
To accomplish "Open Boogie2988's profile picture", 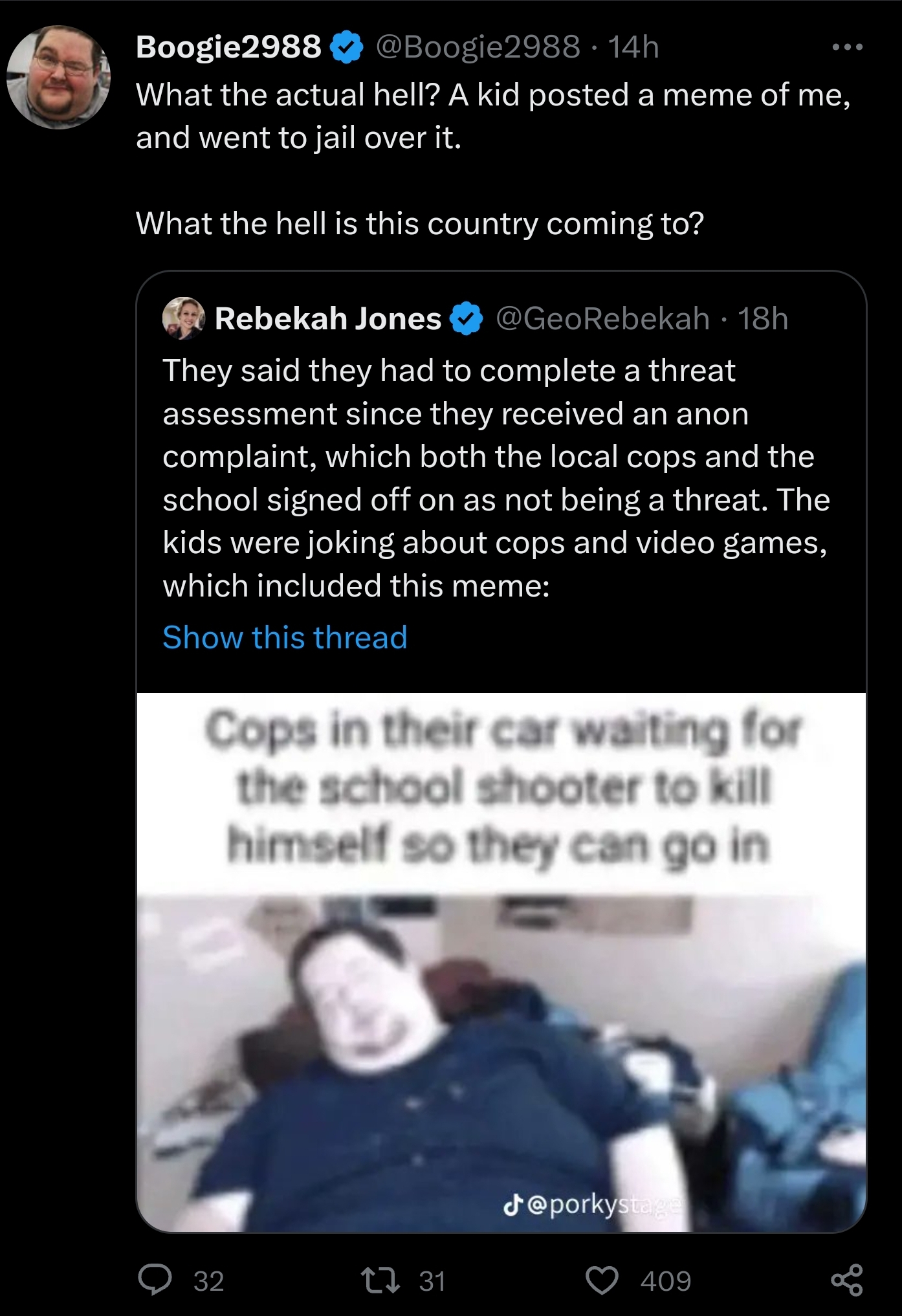I will coord(58,77).
